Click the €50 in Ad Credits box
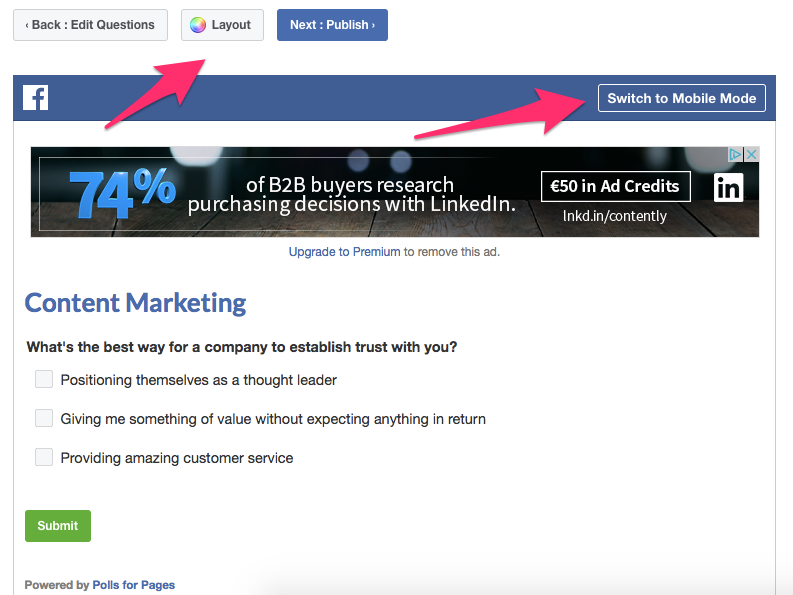 [615, 186]
